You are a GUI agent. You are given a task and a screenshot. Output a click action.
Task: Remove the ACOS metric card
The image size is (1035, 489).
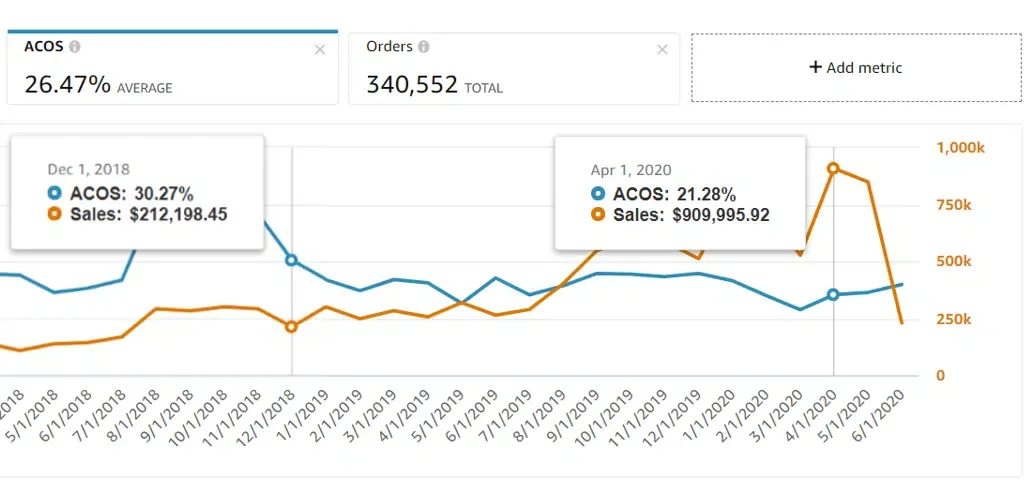coord(320,50)
